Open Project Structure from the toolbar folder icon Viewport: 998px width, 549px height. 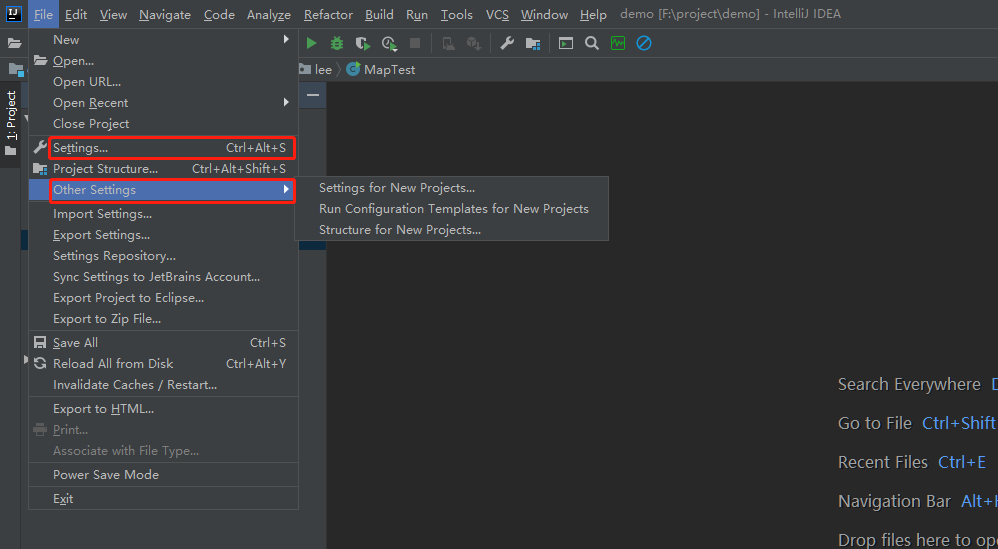533,43
